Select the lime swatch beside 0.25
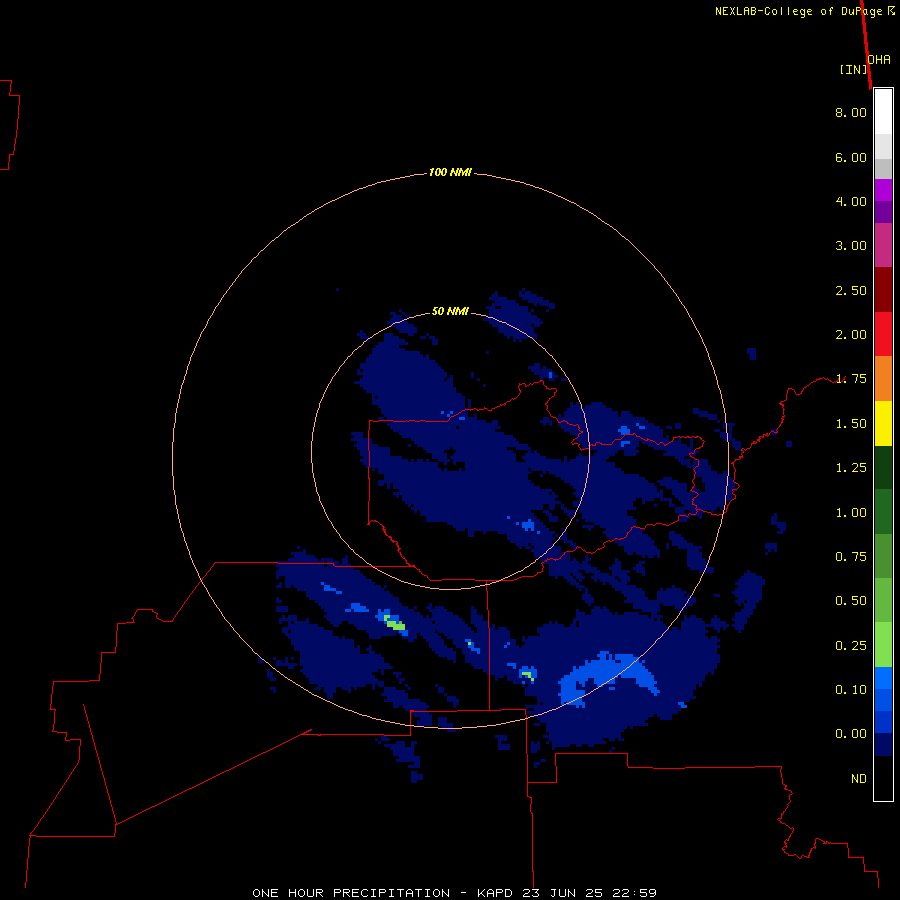The width and height of the screenshot is (900, 900). pos(883,645)
